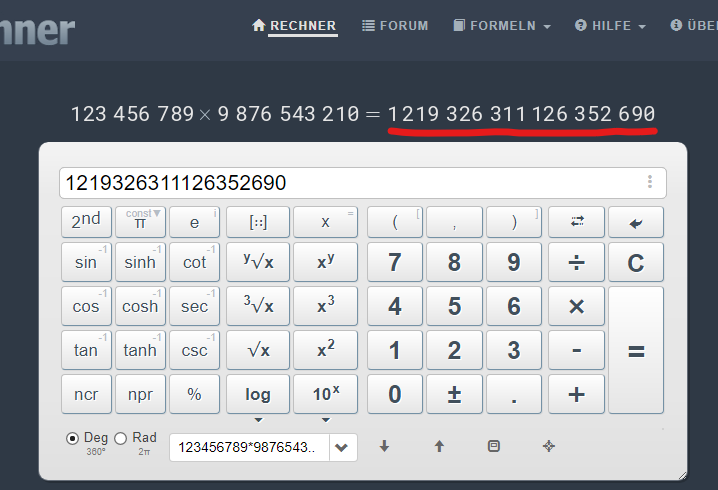This screenshot has width=718, height=490.
Task: Expand the arrow below log button
Action: click(258, 420)
